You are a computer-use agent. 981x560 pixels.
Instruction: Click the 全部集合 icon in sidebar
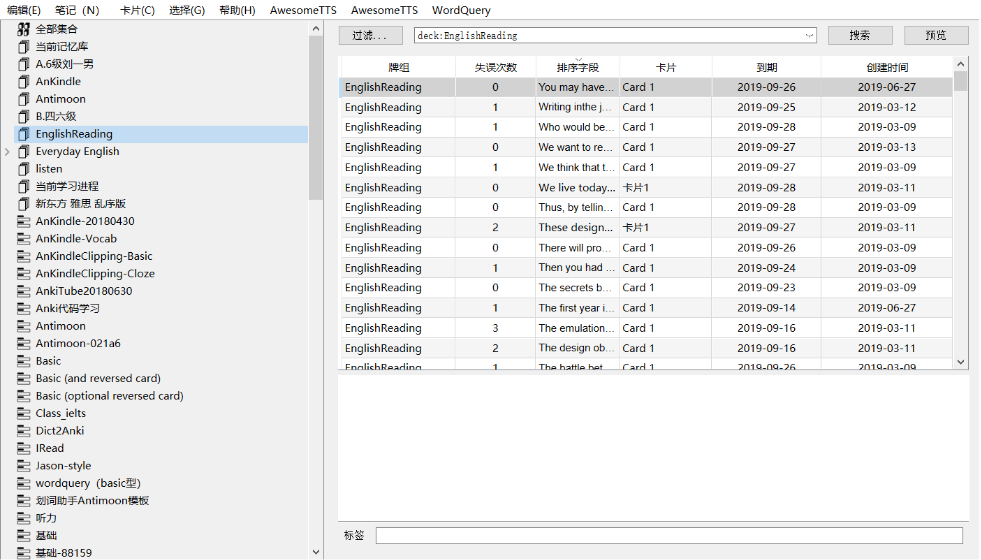pyautogui.click(x=24, y=29)
